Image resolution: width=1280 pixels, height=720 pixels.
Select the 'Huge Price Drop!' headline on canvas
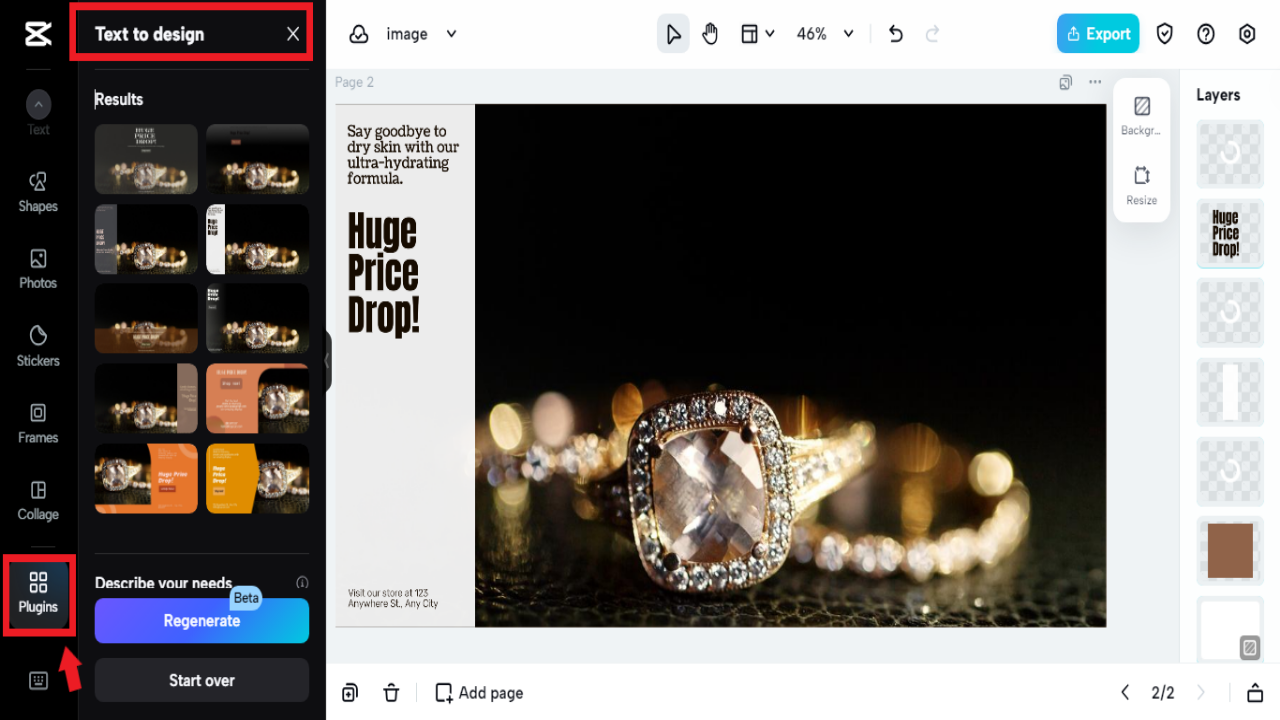(383, 272)
